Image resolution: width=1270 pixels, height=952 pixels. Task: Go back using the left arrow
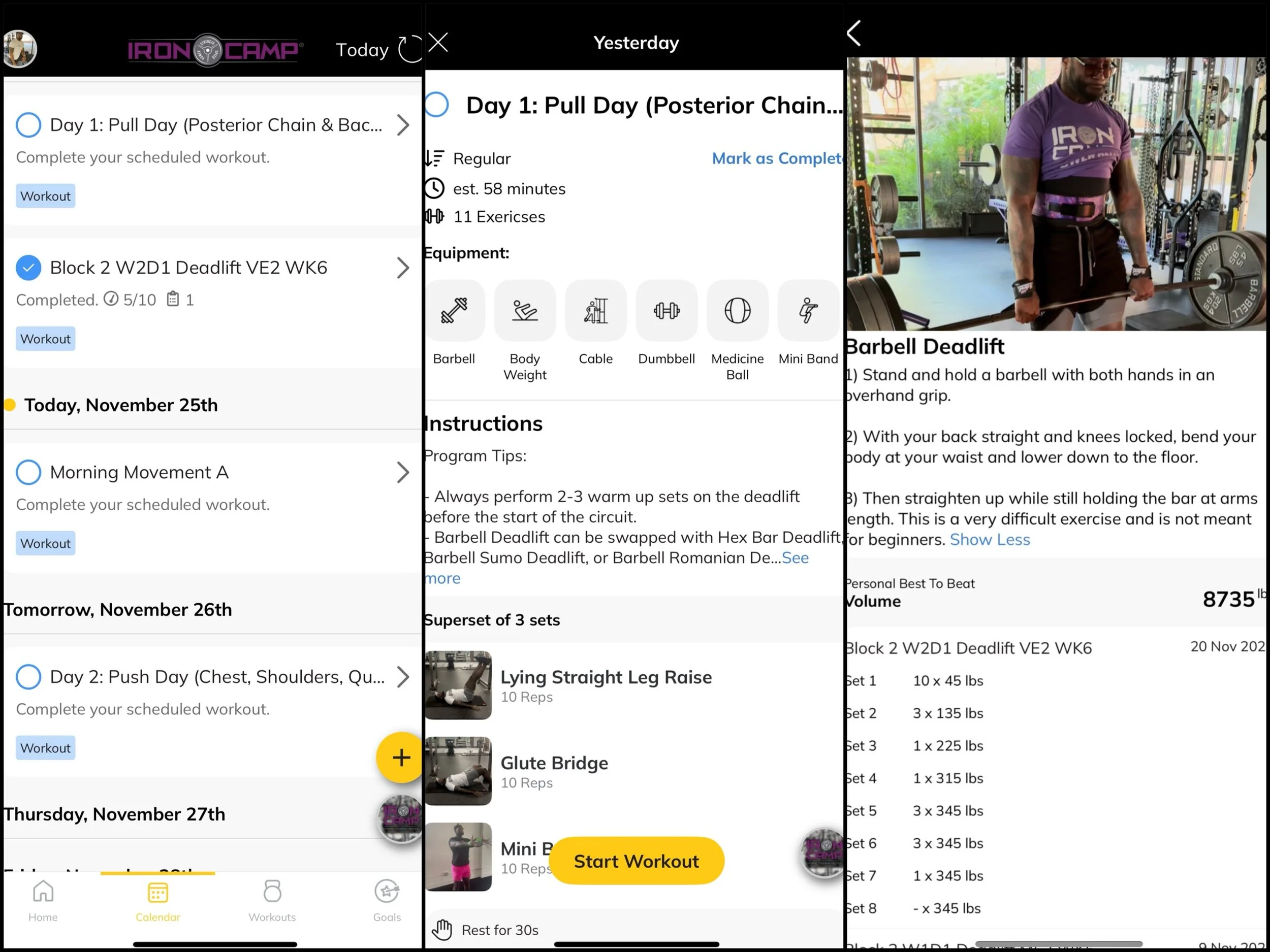(854, 34)
